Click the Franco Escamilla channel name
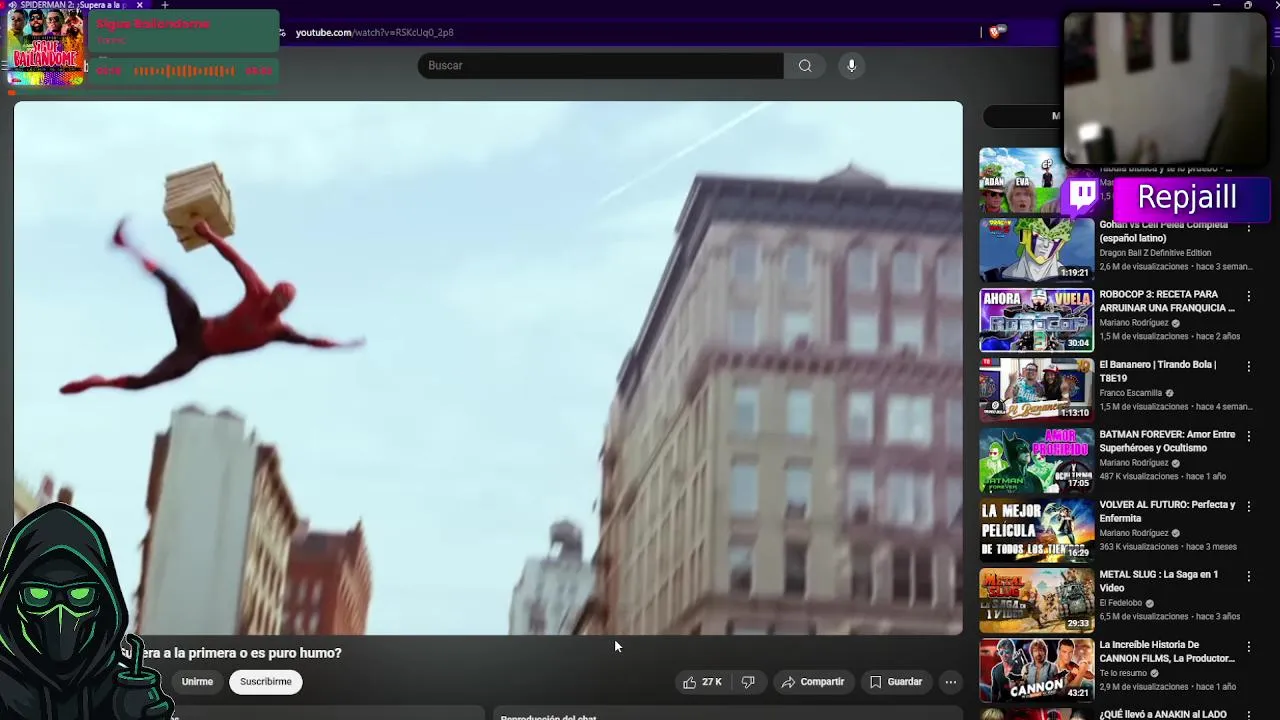Screen dimensions: 1280x720 (1130, 393)
